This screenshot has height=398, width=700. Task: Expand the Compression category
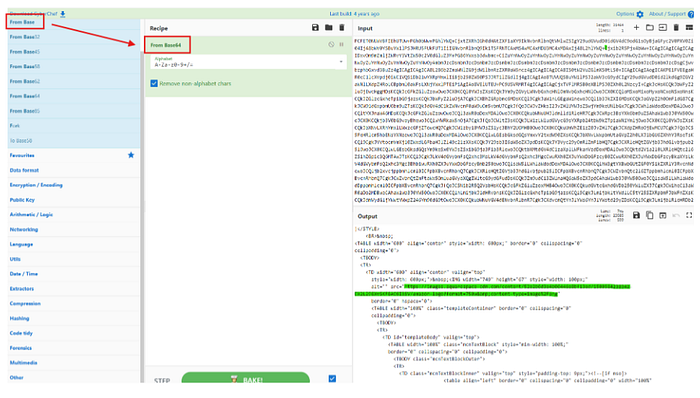[73, 303]
